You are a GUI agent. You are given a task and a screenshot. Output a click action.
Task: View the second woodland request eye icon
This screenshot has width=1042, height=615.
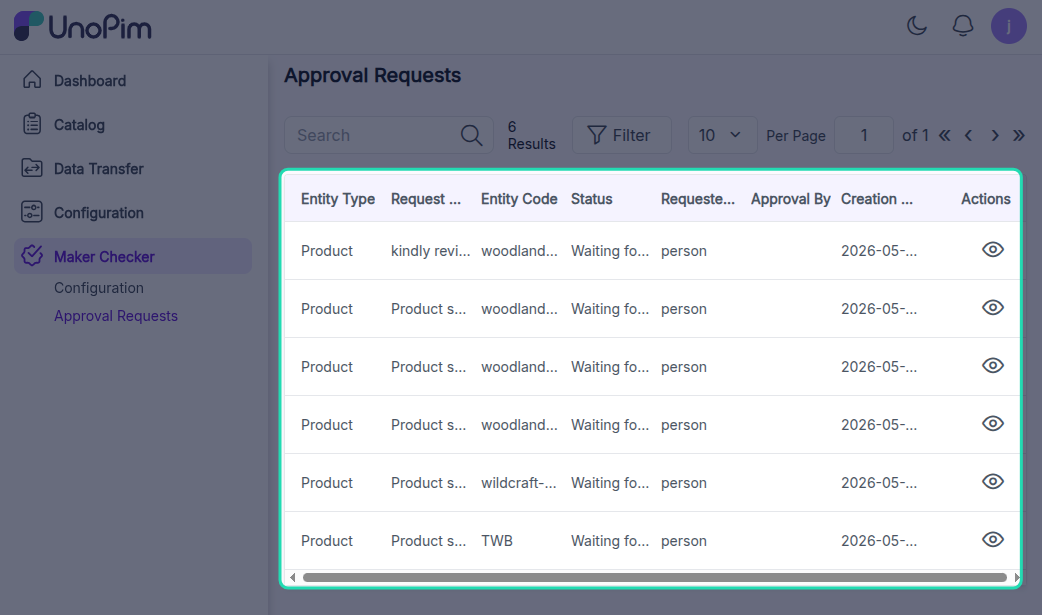[x=993, y=307]
